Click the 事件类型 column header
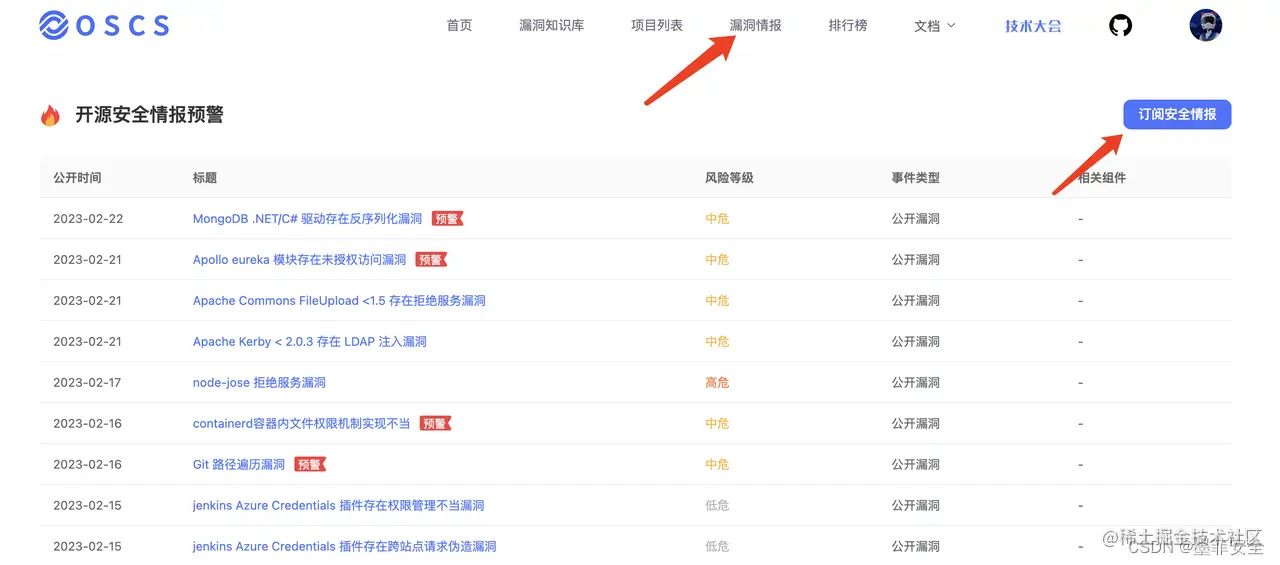1280x565 pixels. [916, 177]
